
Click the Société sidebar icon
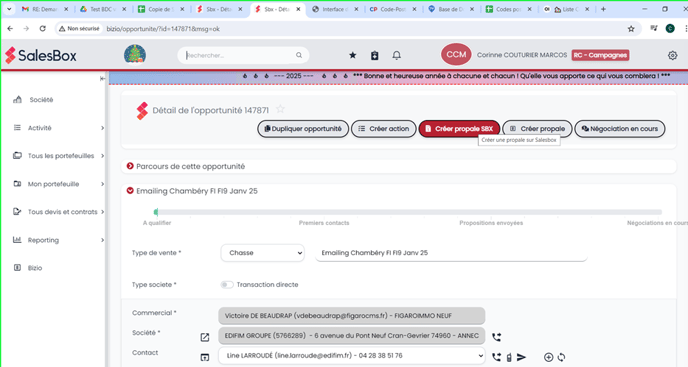click(x=17, y=100)
